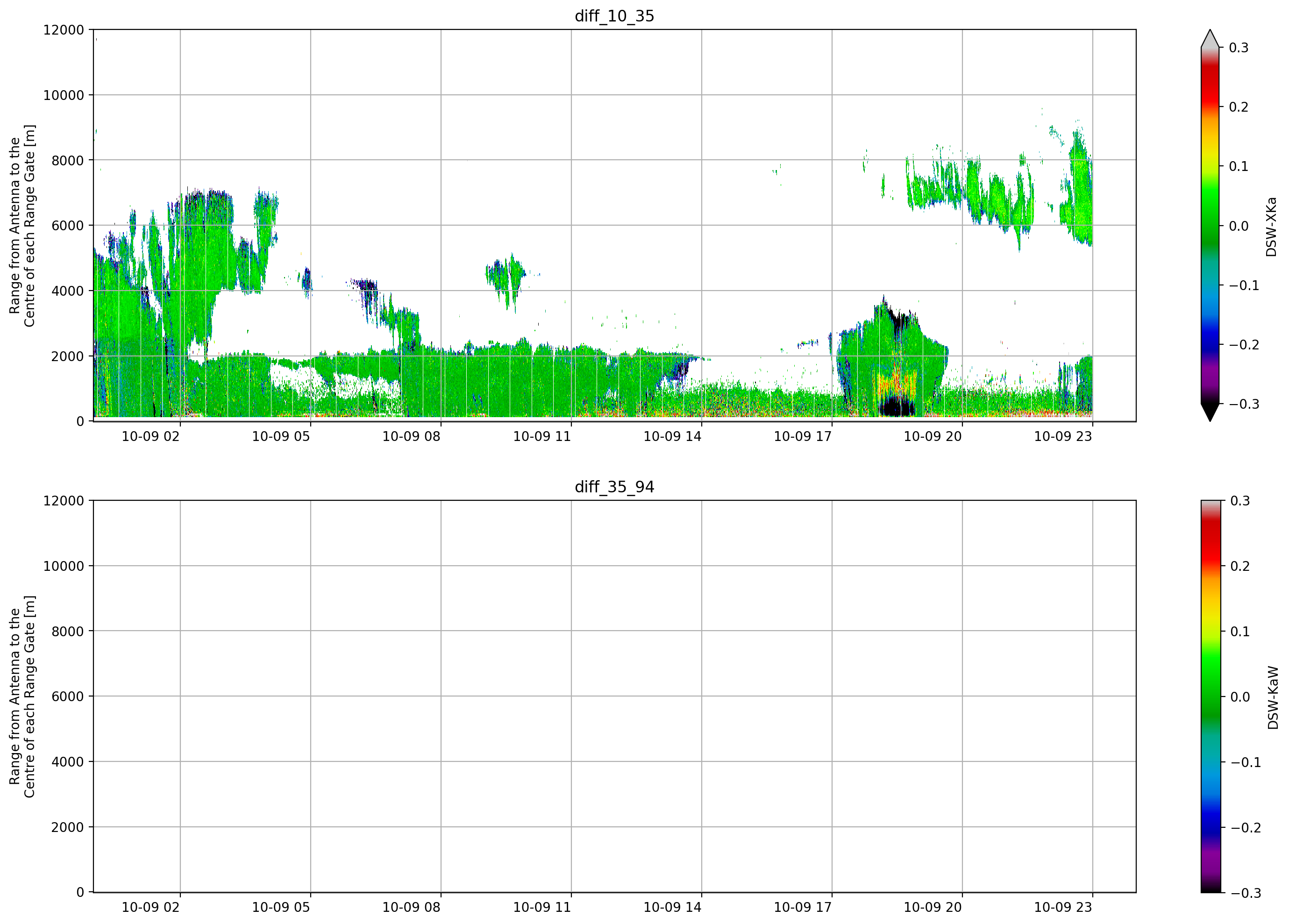Click 10-09 23 x-tick under diff_35_94
The height and width of the screenshot is (924, 1289).
coord(1063,908)
